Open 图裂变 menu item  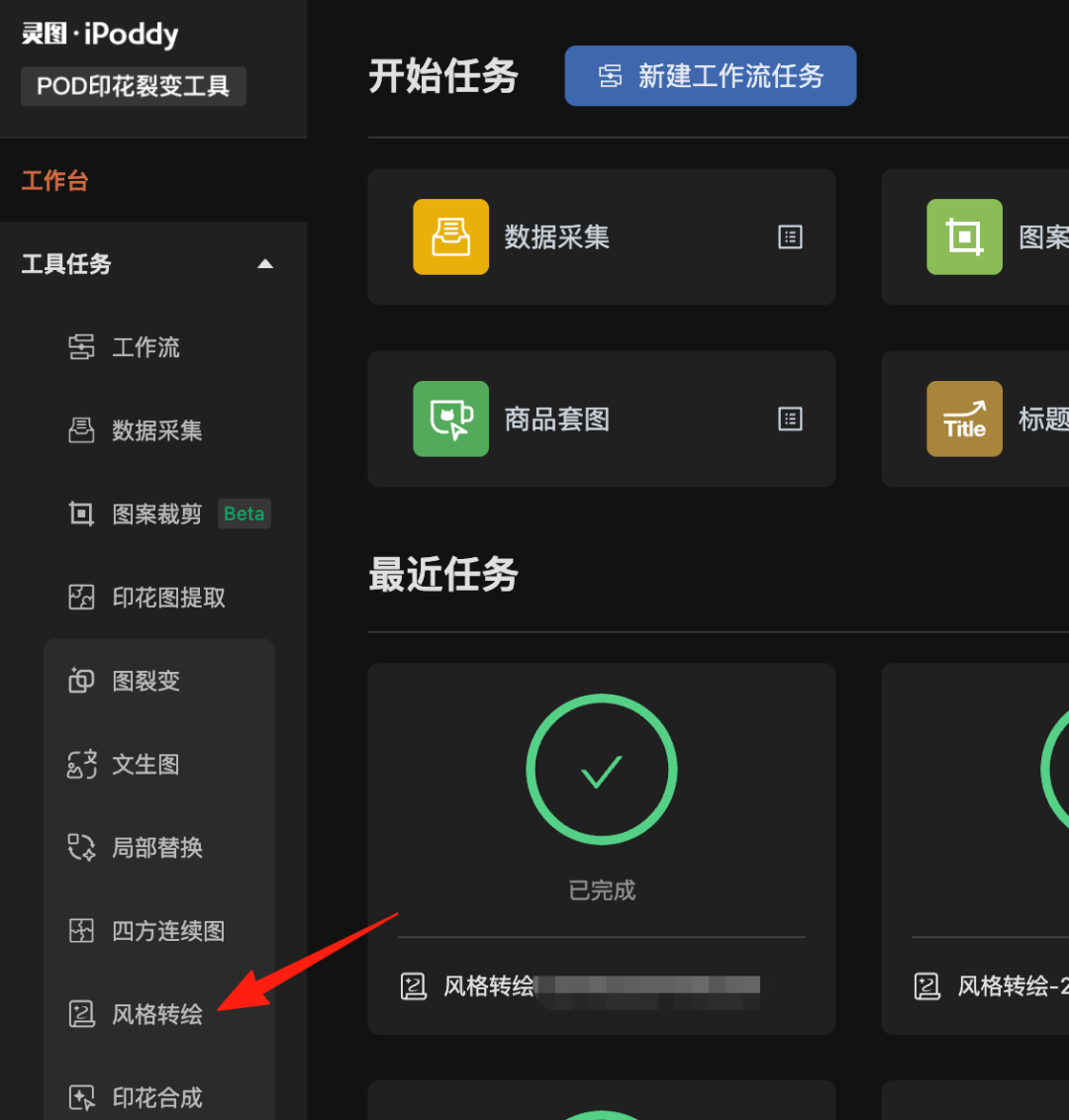pyautogui.click(x=146, y=681)
